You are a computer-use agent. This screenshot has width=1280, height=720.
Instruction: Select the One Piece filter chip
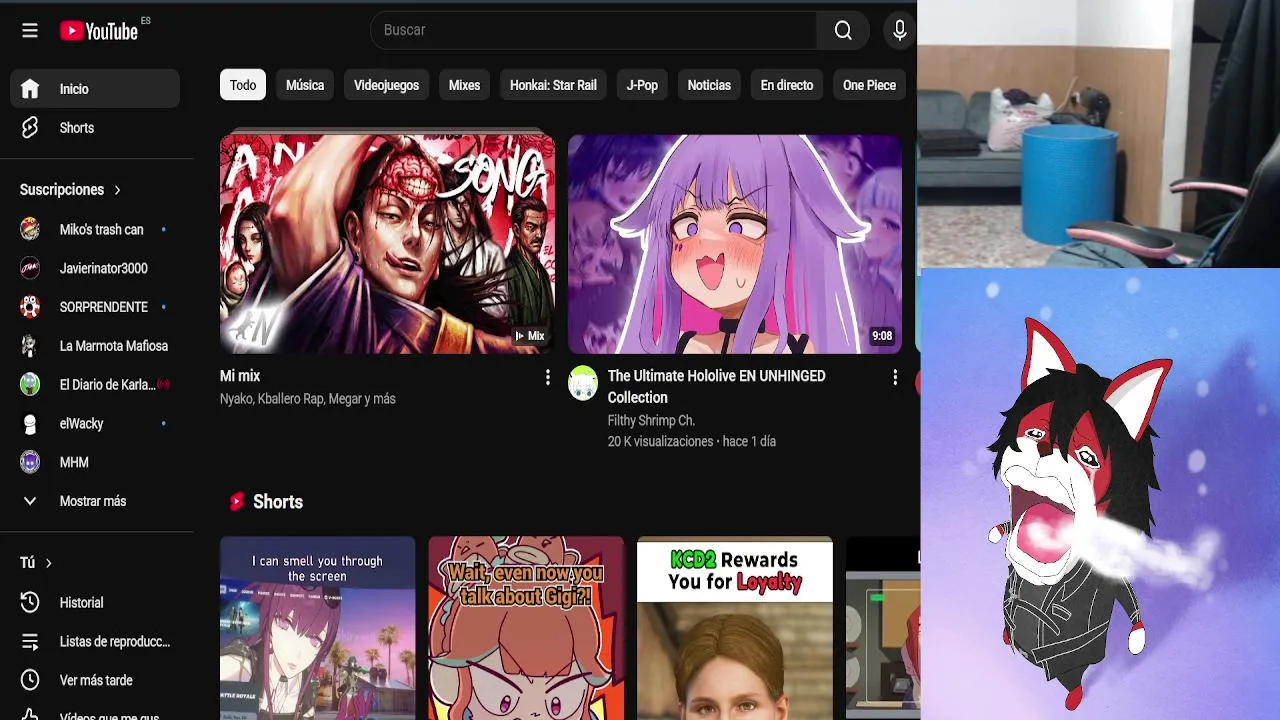[869, 85]
